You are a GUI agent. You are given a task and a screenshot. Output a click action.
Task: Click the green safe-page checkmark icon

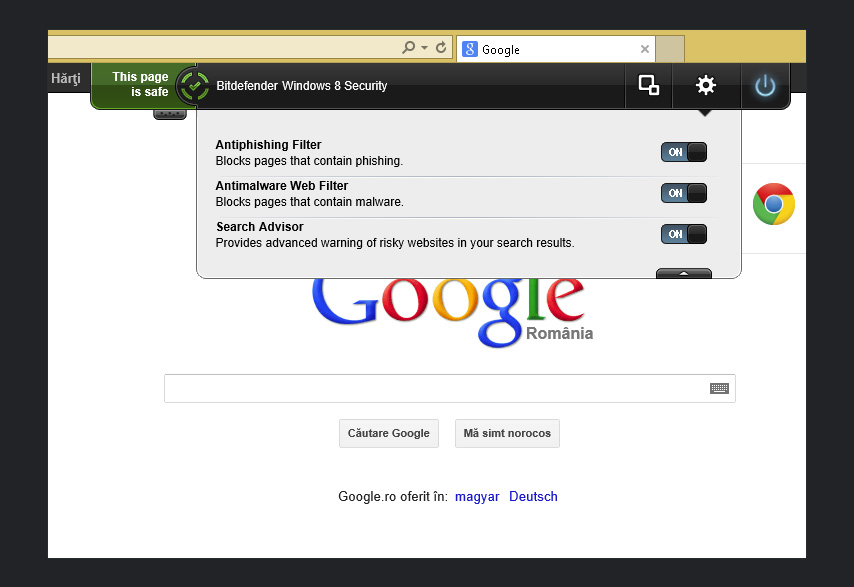click(x=194, y=85)
